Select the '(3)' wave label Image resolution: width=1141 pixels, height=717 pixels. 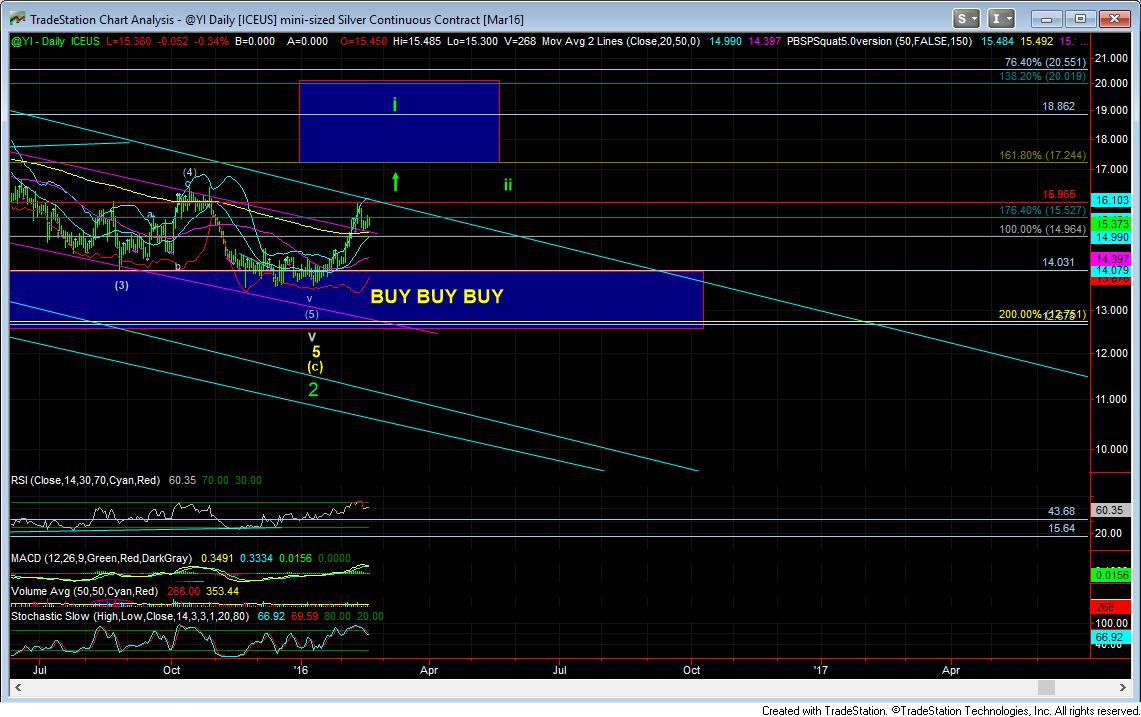[122, 285]
